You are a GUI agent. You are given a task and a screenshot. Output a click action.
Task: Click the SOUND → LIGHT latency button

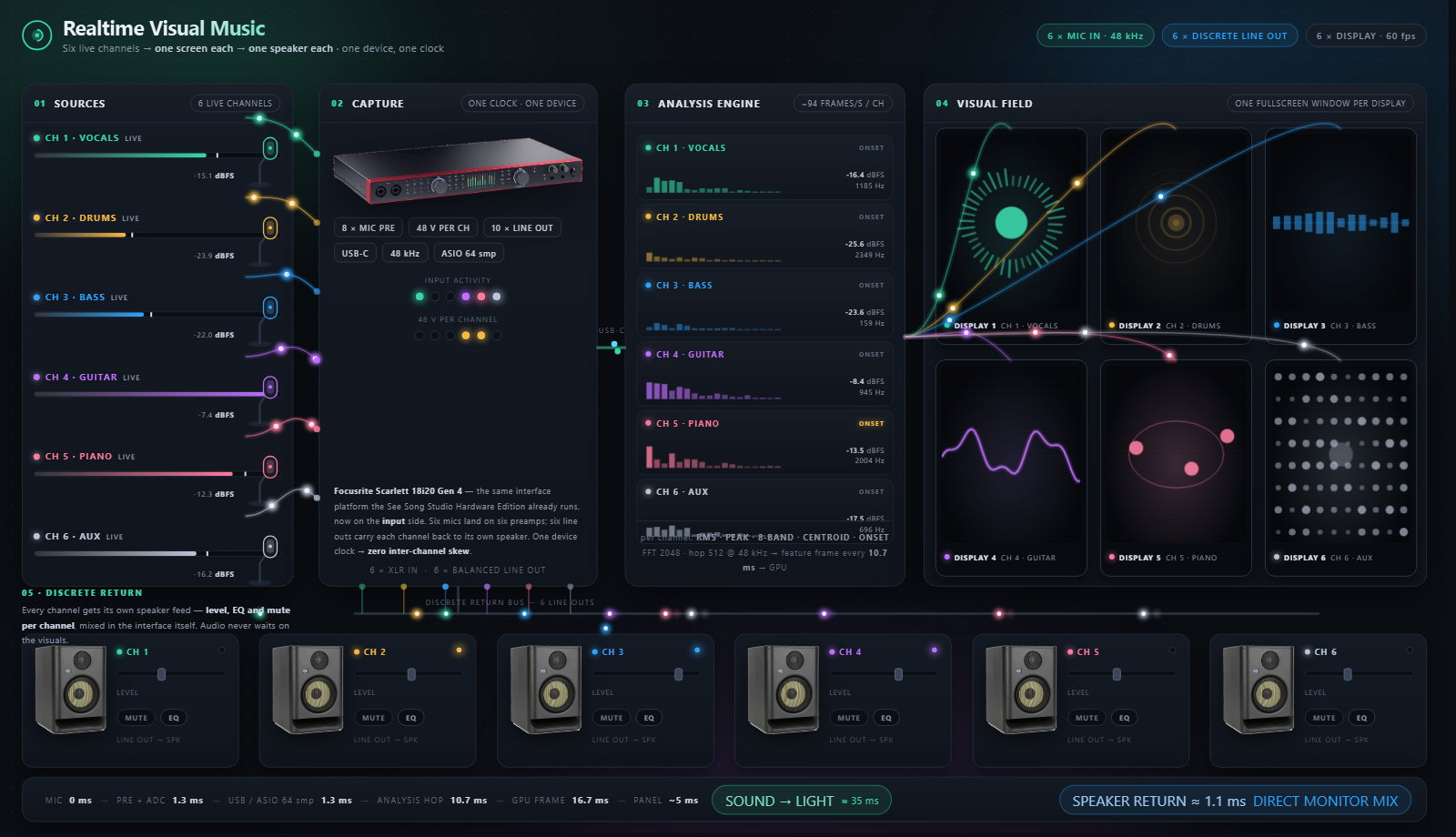click(802, 801)
